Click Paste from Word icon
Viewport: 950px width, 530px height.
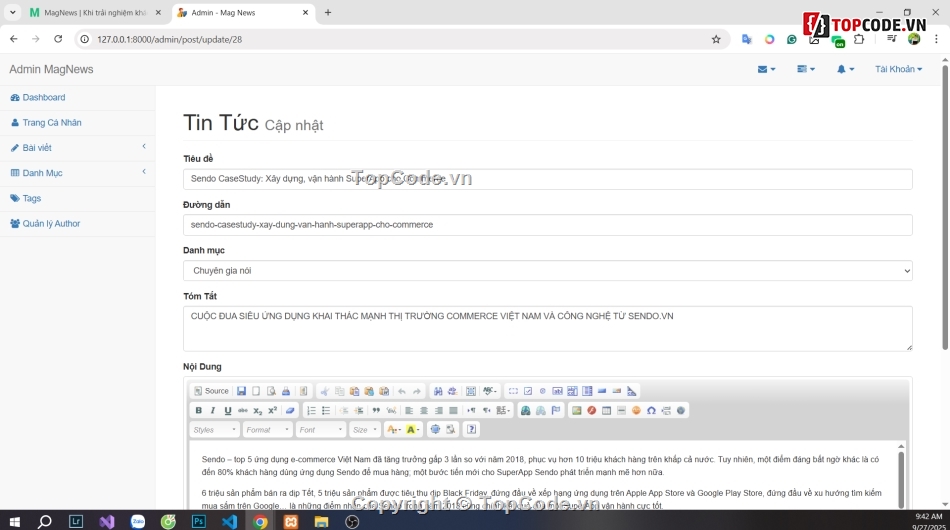[x=384, y=391]
